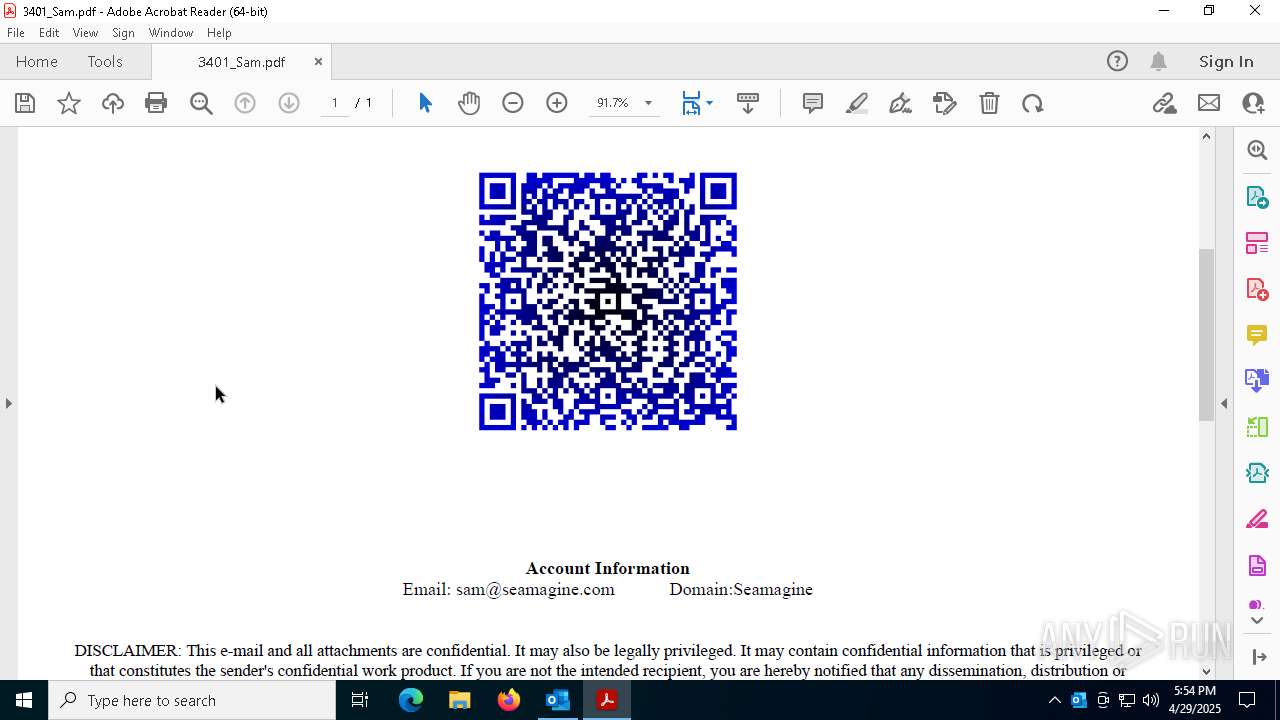Open the notifications bell

coord(1158,61)
